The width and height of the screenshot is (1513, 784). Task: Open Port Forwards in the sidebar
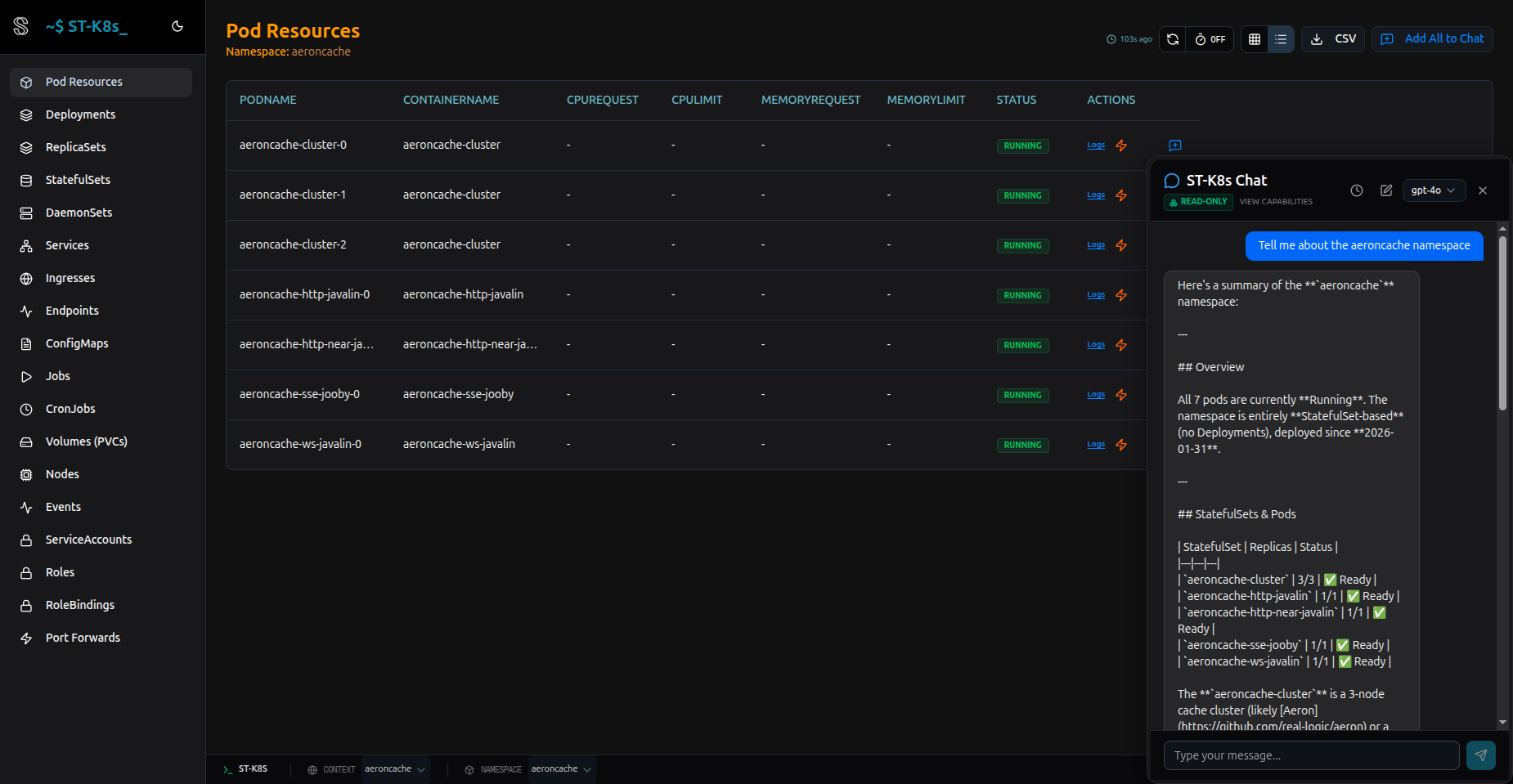coord(101,638)
